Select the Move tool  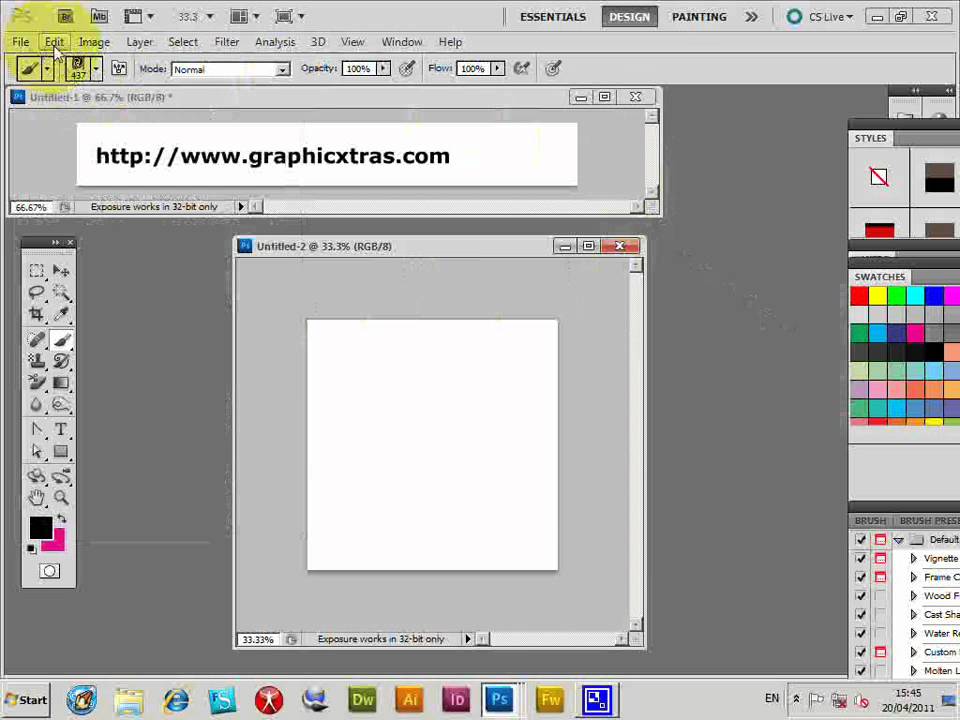[x=61, y=270]
